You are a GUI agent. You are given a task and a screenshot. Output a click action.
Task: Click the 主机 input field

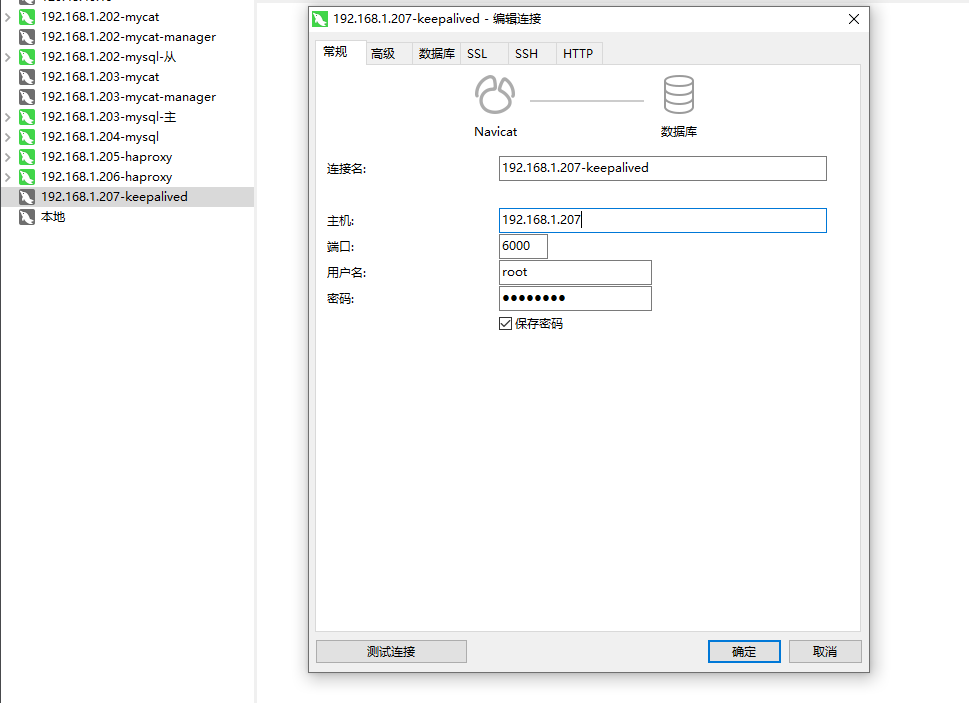coord(662,220)
